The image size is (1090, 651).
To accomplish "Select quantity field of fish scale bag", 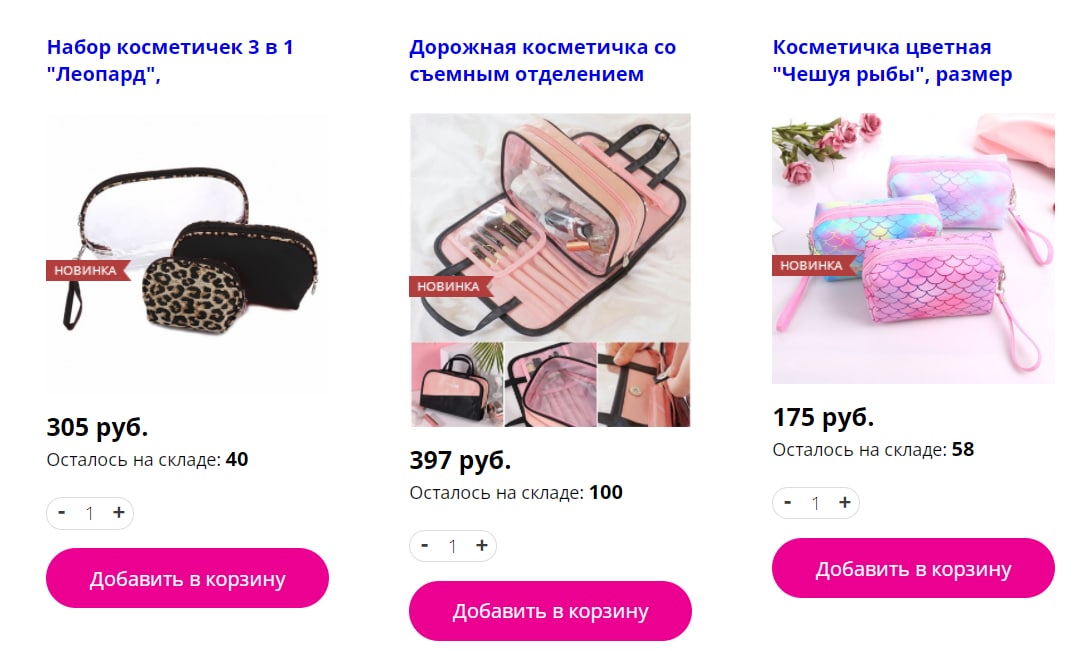I will pos(815,503).
